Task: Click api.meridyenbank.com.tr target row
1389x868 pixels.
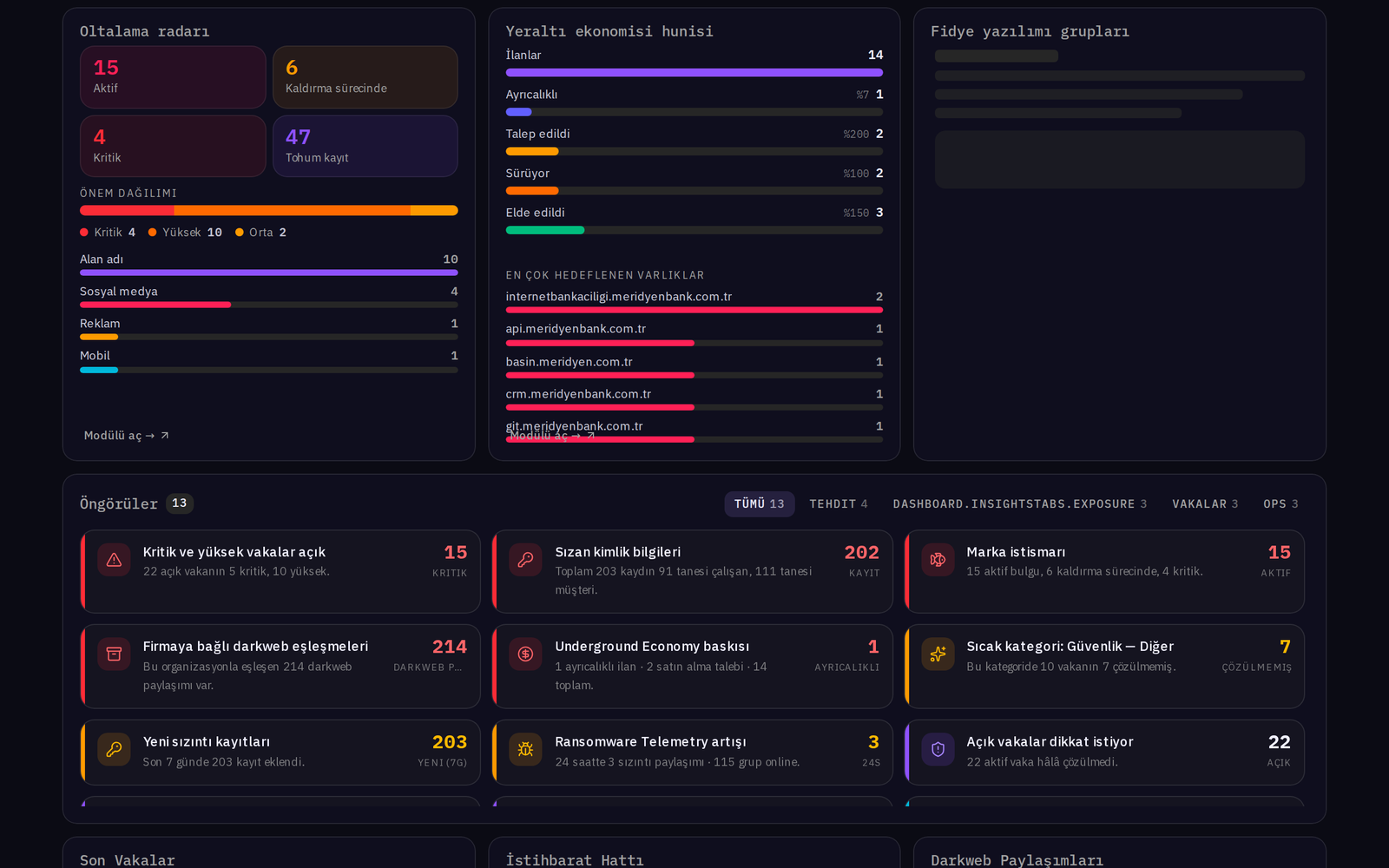Action: click(x=694, y=333)
